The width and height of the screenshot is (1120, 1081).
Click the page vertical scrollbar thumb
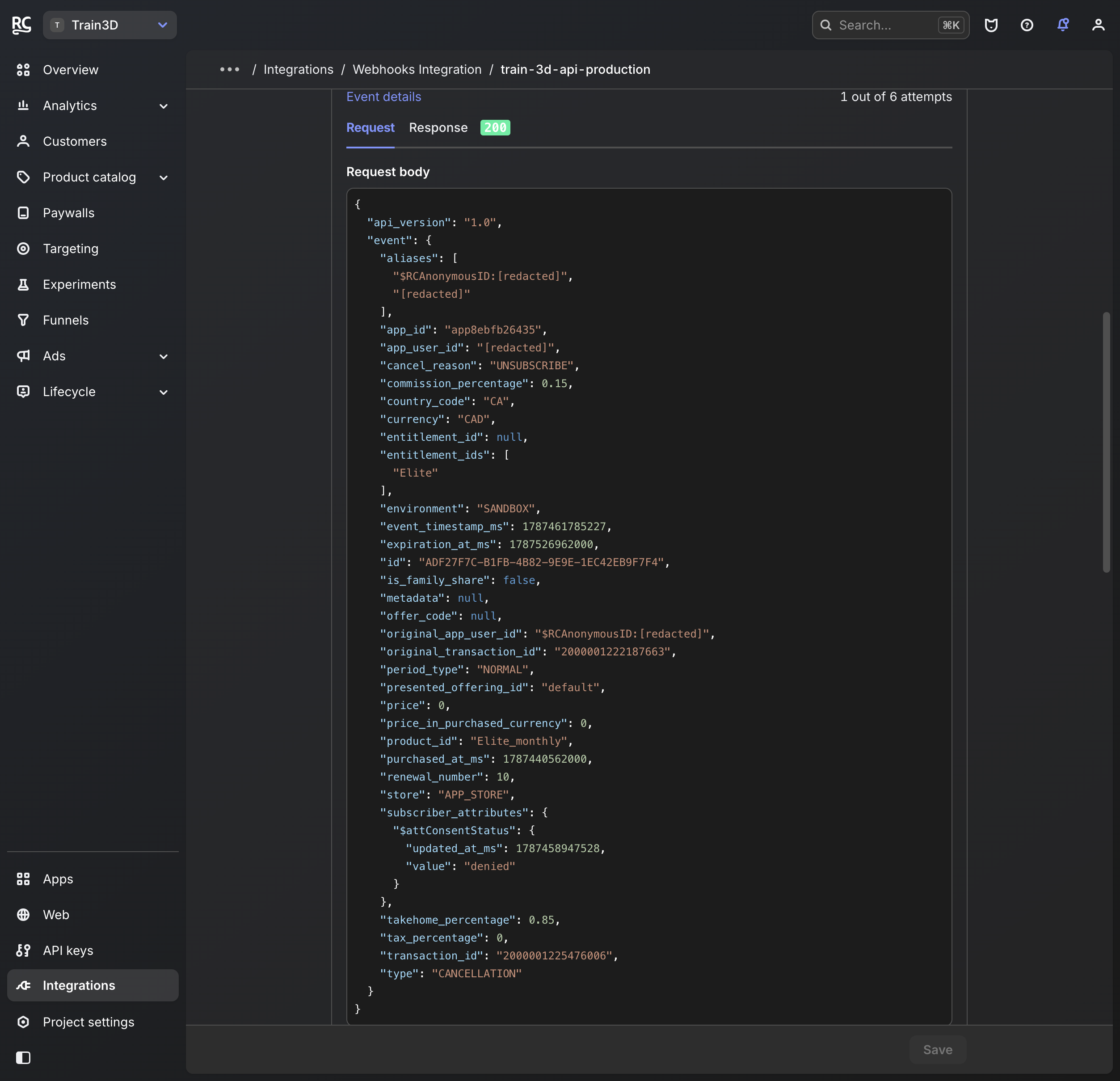pyautogui.click(x=1106, y=442)
